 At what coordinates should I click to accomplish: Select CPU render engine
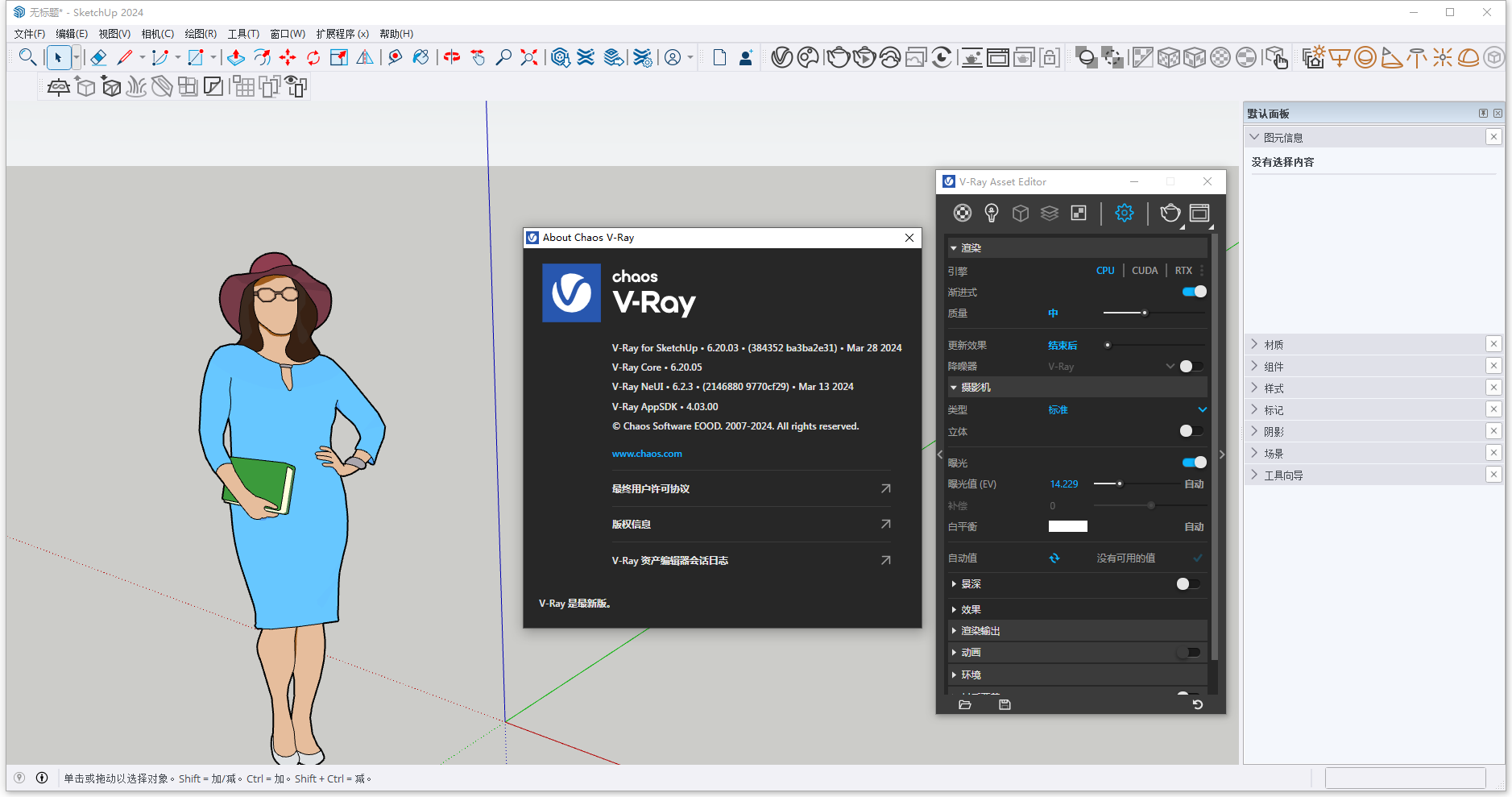(1105, 271)
